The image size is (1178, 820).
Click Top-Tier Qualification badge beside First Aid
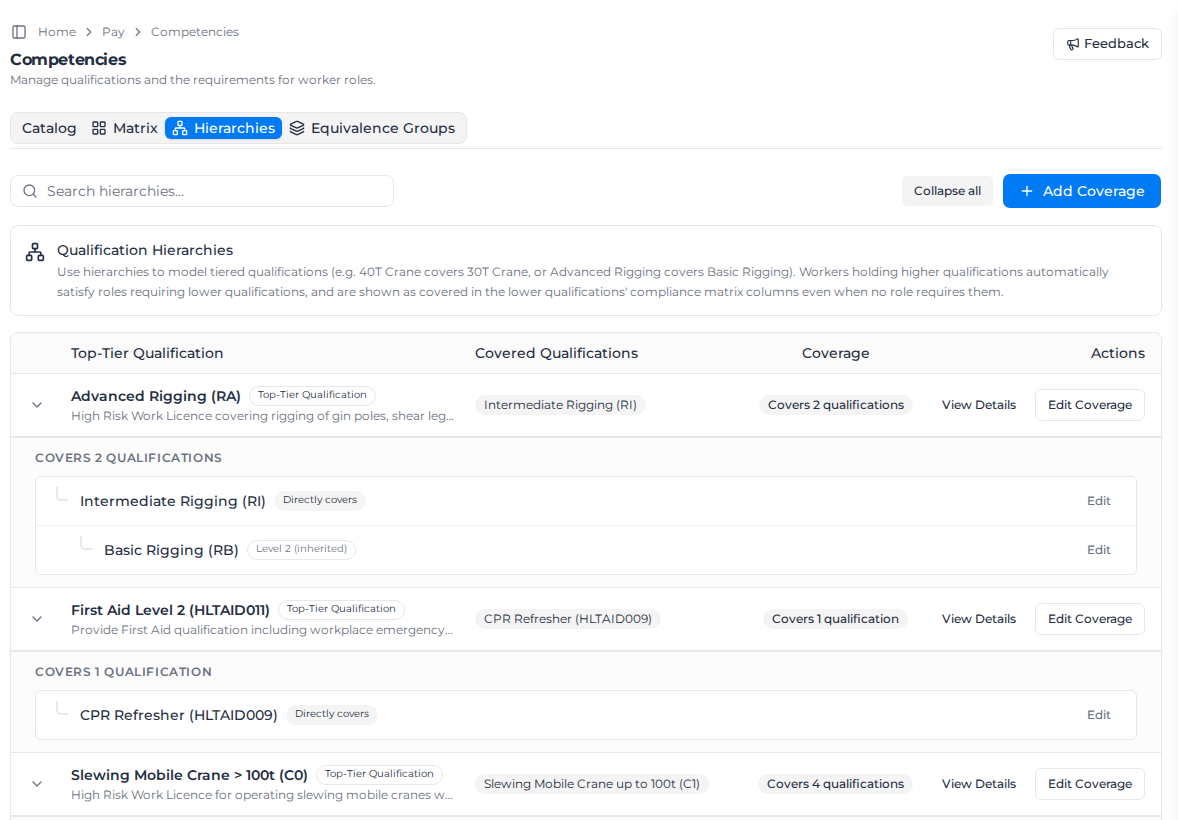341,610
